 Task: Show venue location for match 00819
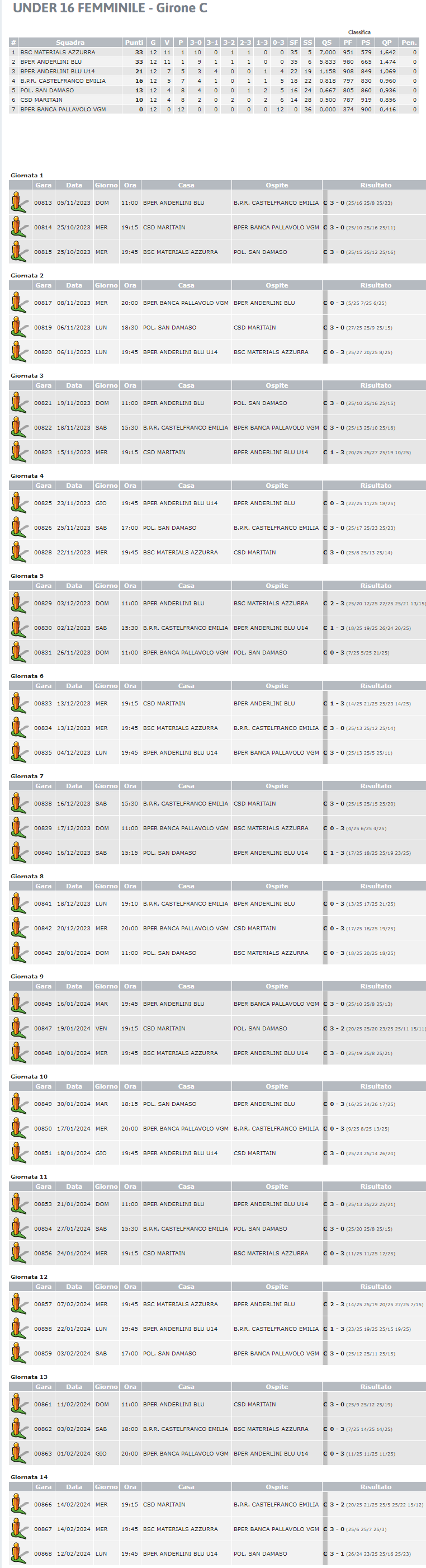20,327
